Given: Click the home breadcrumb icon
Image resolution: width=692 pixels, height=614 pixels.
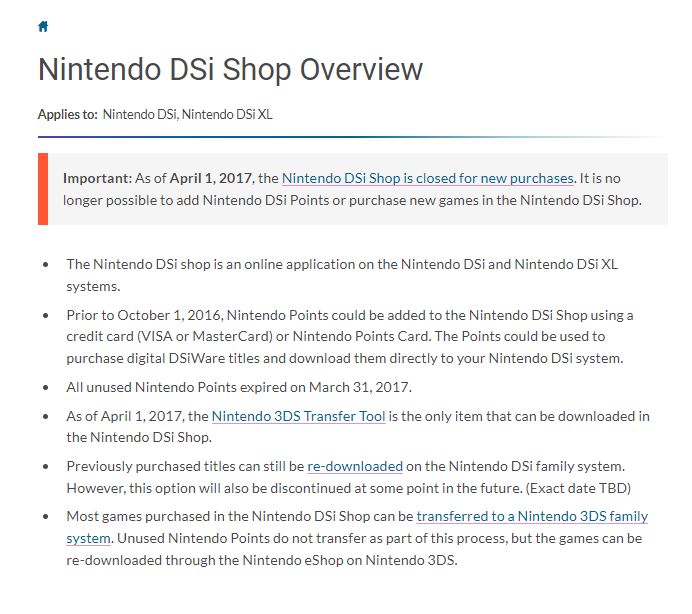Looking at the screenshot, I should [43, 26].
